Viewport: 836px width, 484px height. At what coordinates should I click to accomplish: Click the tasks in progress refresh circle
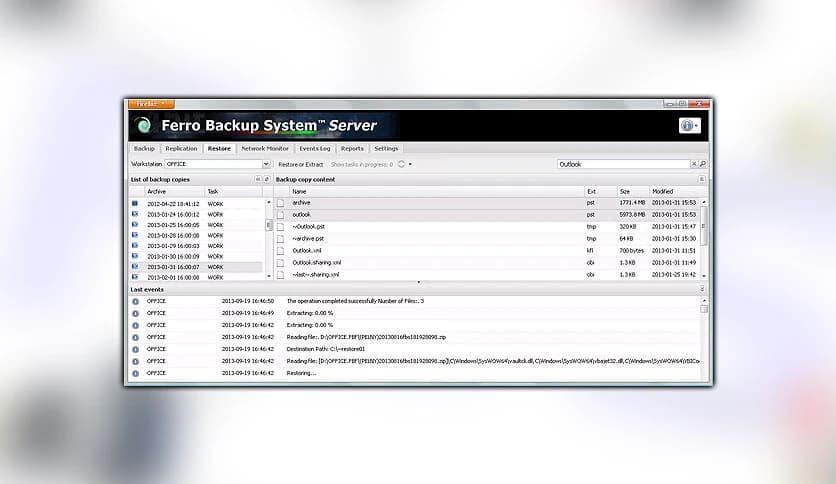point(401,164)
